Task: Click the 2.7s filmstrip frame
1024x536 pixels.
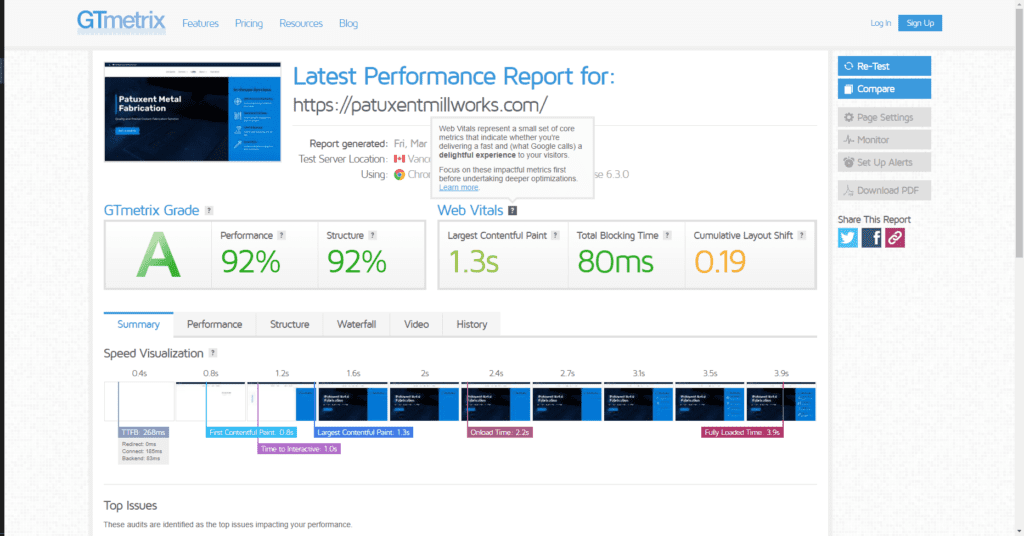Action: (x=567, y=402)
